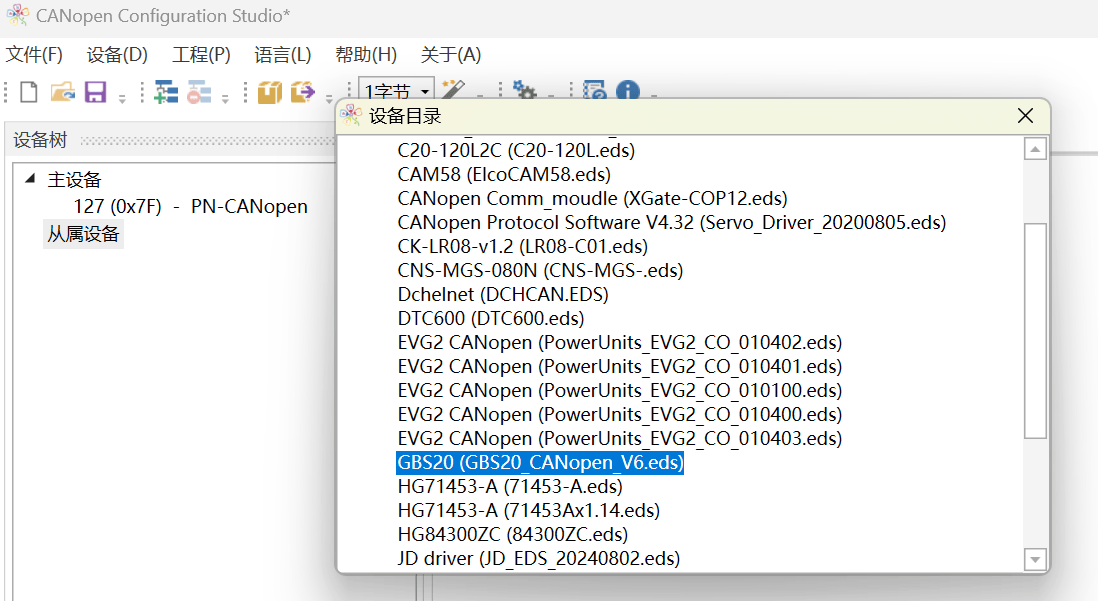This screenshot has height=601, width=1098.
Task: Select the 127 (0x7F) - PN-CANopen node
Action: tap(190, 207)
